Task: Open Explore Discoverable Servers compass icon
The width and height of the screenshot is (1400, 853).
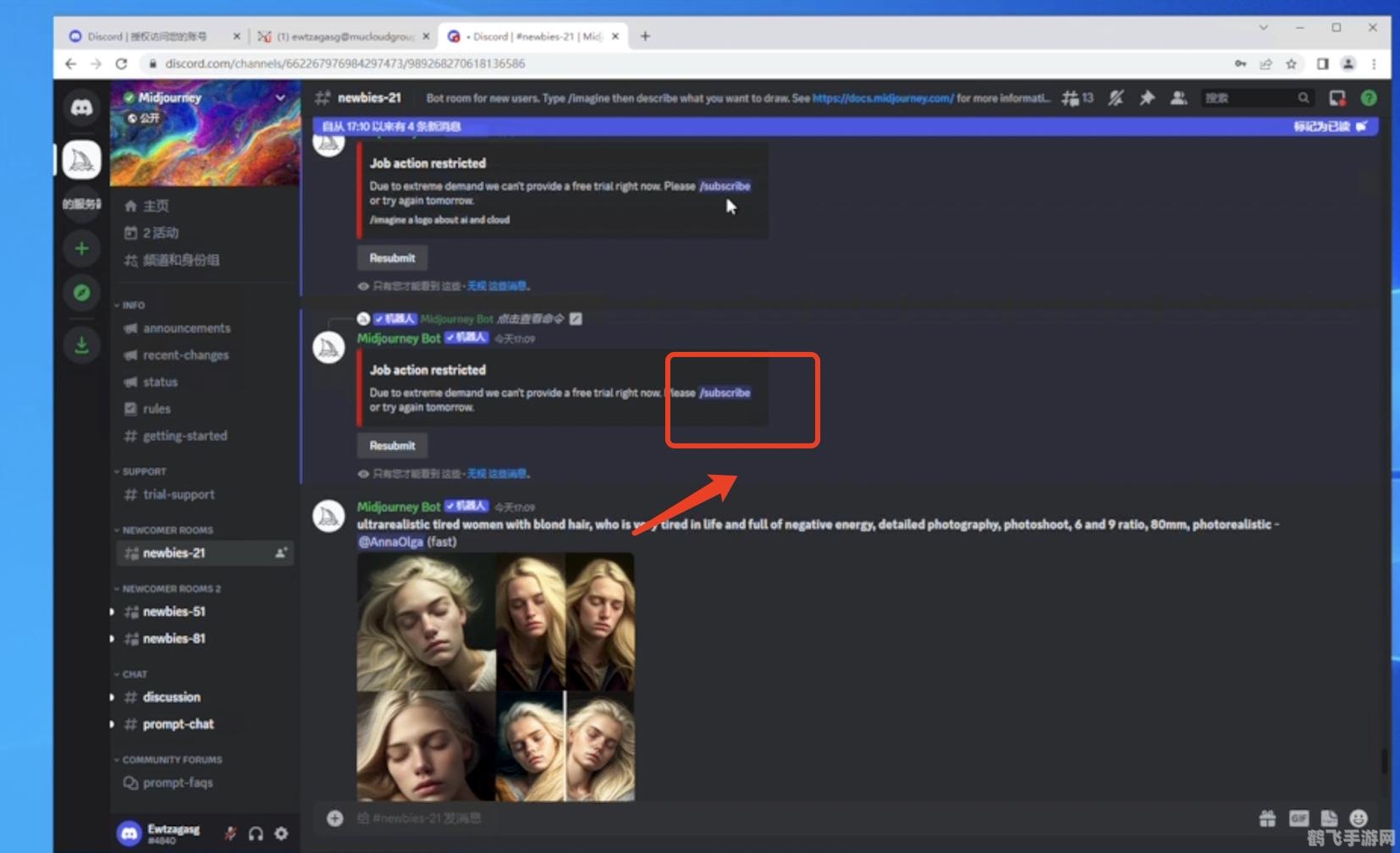Action: click(x=81, y=293)
